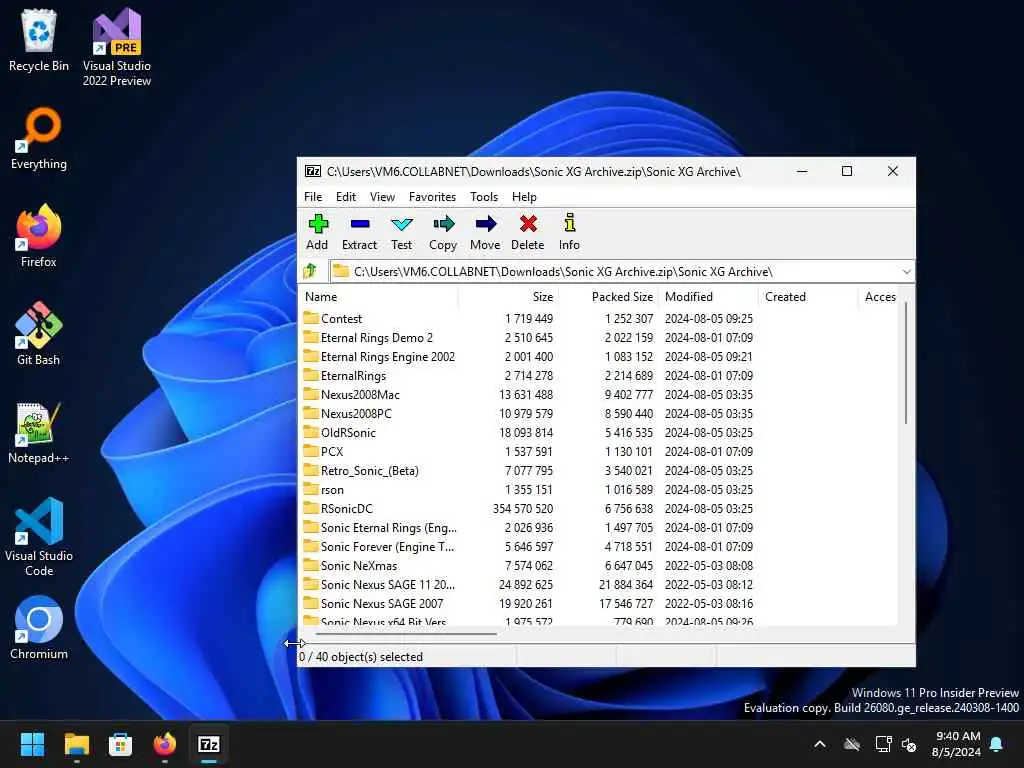Select the OldRSonic folder
Image resolution: width=1024 pixels, height=768 pixels.
pyautogui.click(x=340, y=432)
